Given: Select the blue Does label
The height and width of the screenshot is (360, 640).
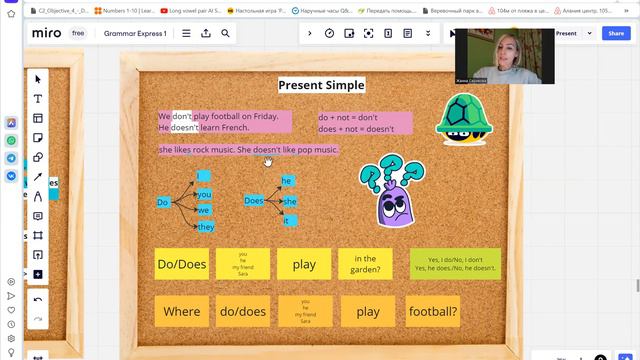Looking at the screenshot, I should (x=254, y=200).
